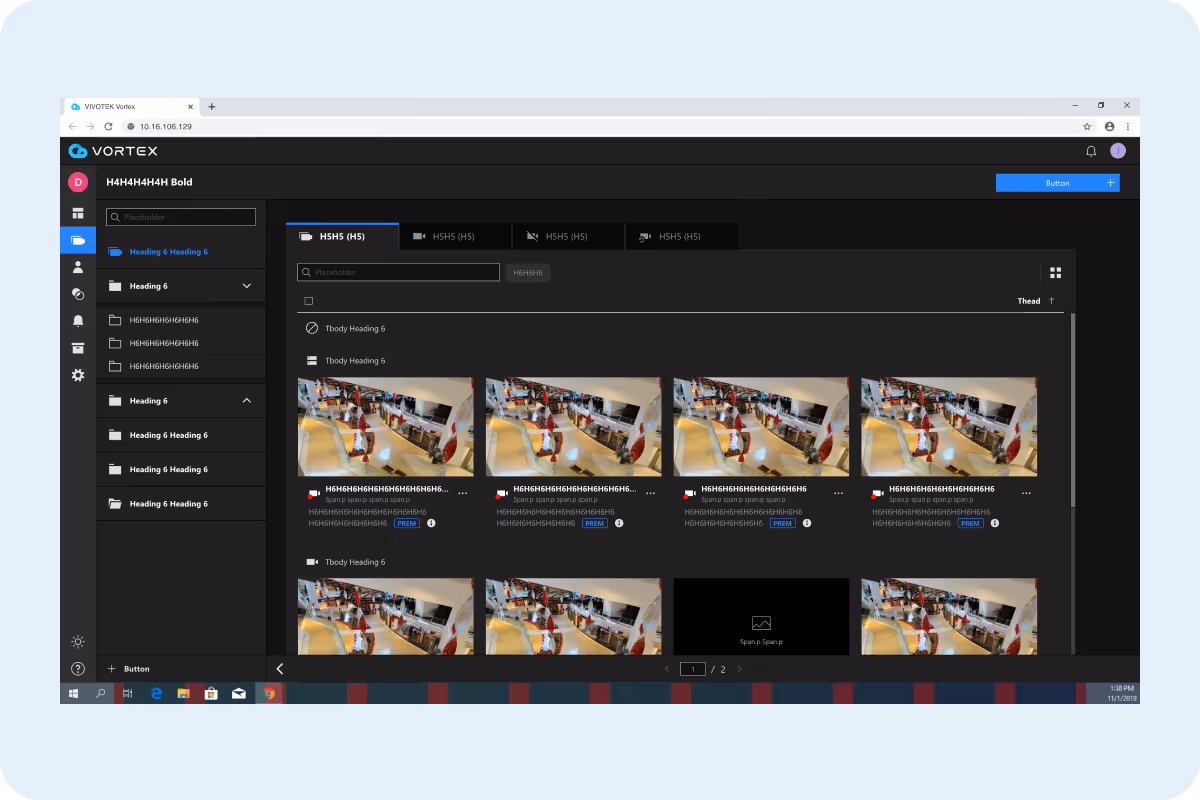Collapse the panel with the left chevron

280,669
